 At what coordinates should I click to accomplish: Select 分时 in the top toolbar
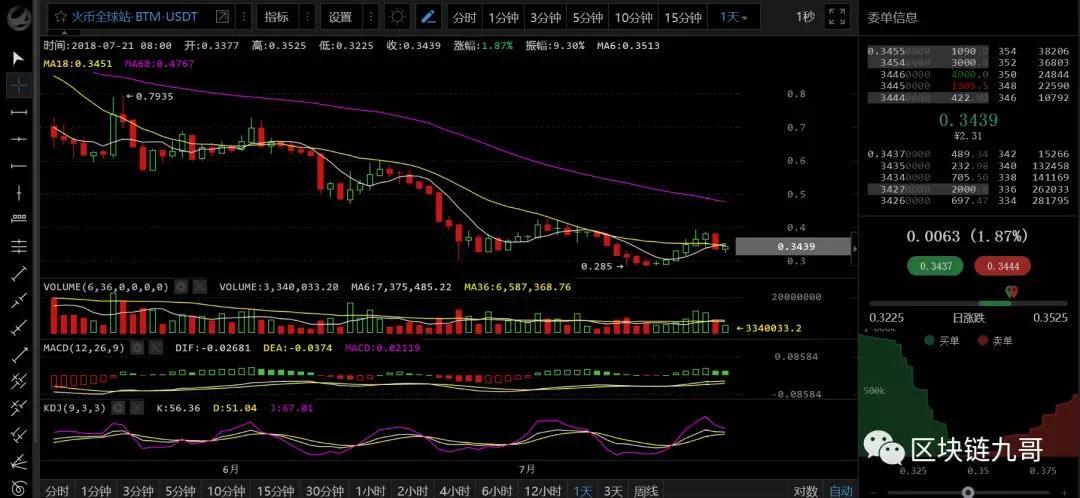click(464, 18)
